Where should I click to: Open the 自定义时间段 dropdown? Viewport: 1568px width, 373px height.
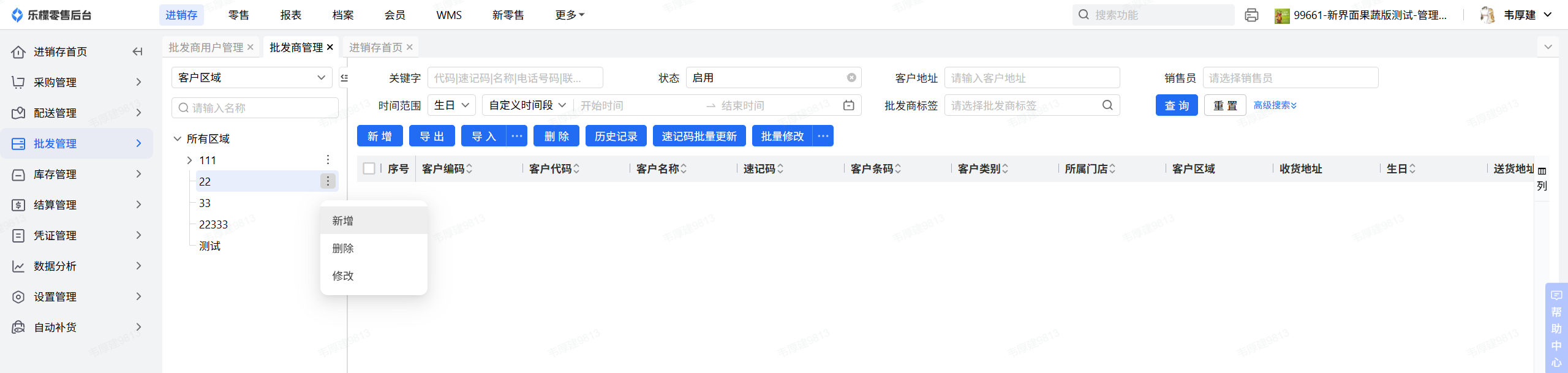coord(527,105)
